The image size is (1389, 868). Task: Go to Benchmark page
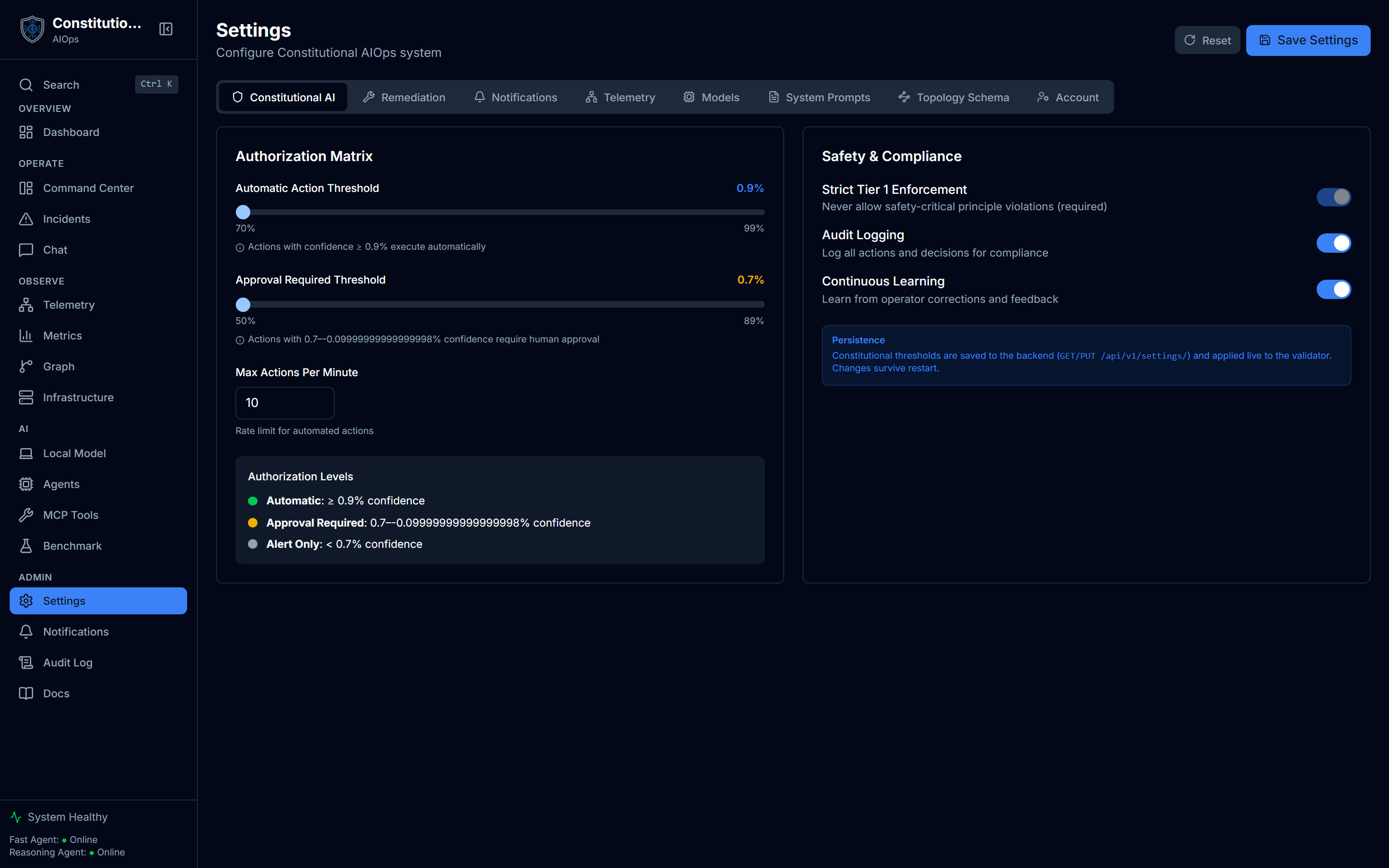coord(98,546)
